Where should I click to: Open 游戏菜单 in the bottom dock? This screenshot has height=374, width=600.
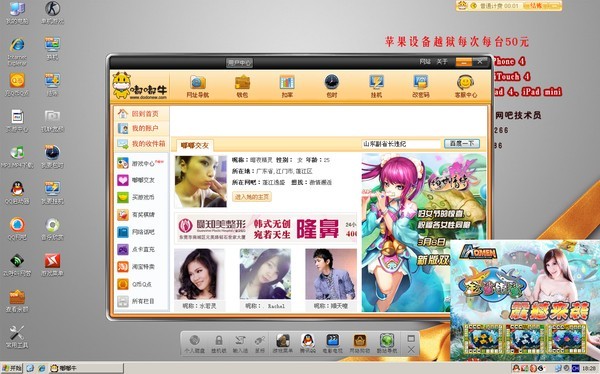tap(283, 343)
